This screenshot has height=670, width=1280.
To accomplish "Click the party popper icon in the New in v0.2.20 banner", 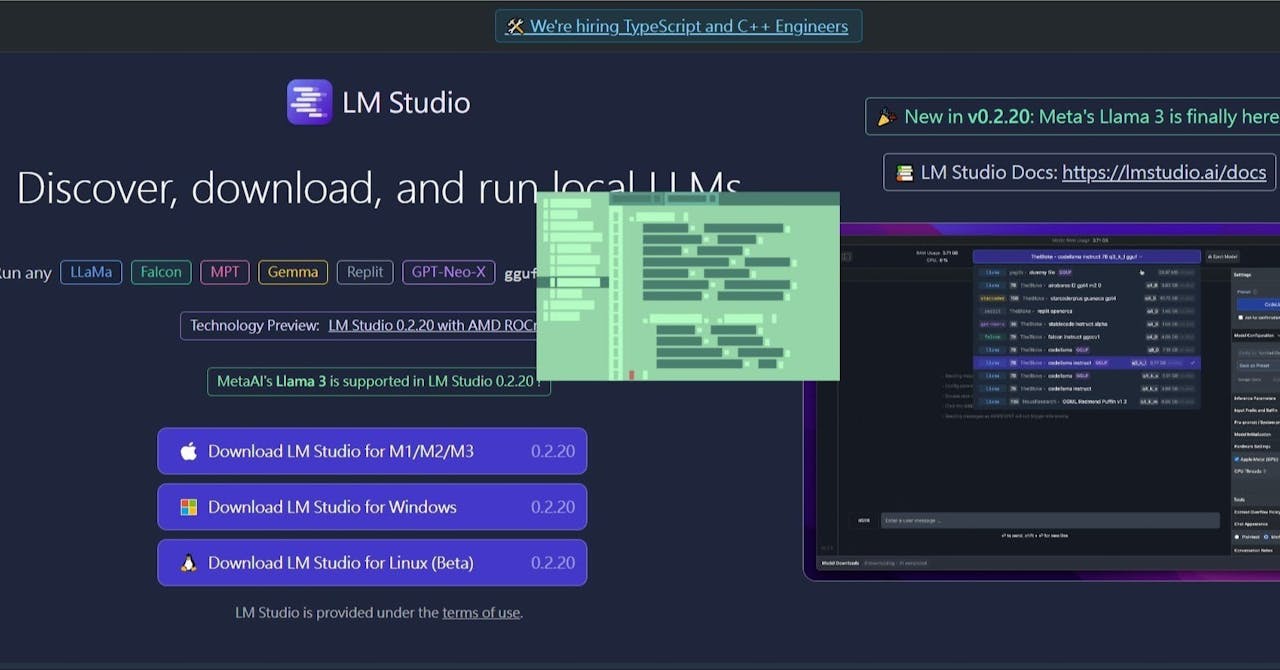I will [886, 117].
